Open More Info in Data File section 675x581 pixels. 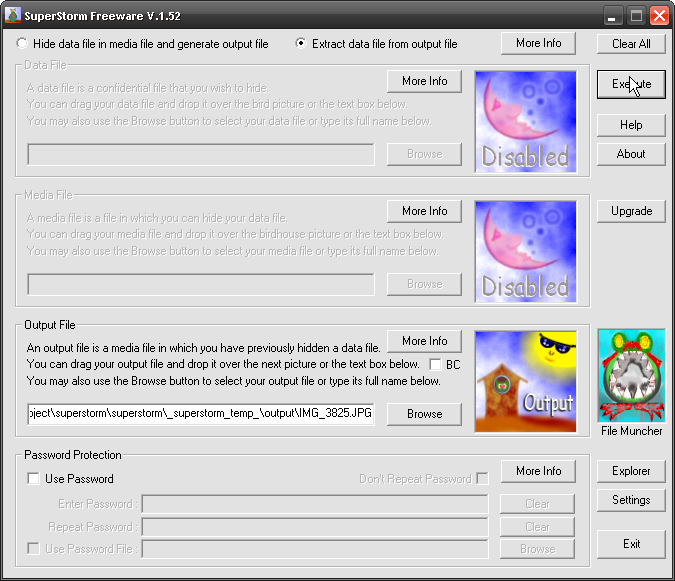pos(424,81)
